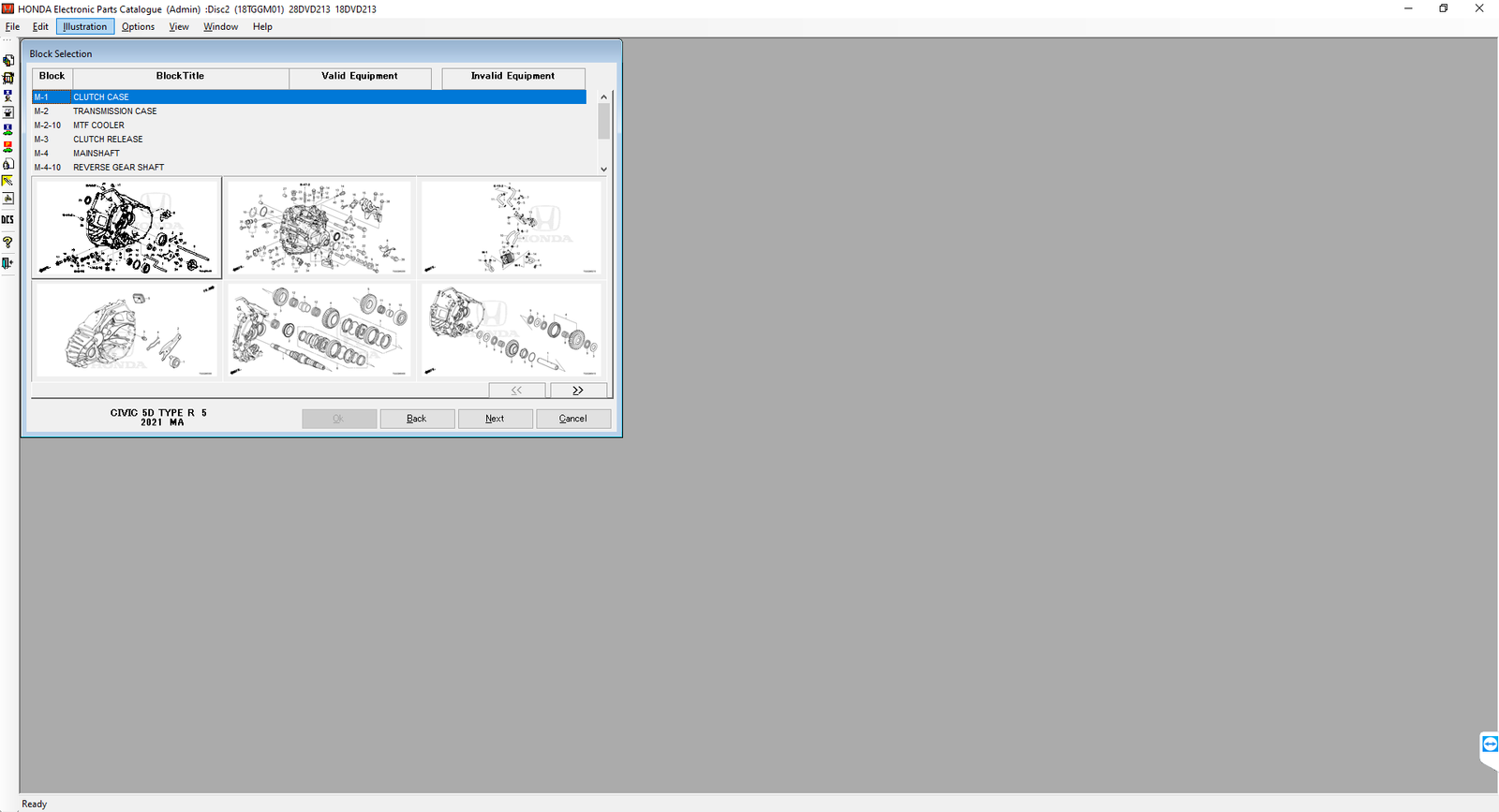Open the DCS tool in the left toolbar
Screen dimensions: 1499x812
point(8,220)
